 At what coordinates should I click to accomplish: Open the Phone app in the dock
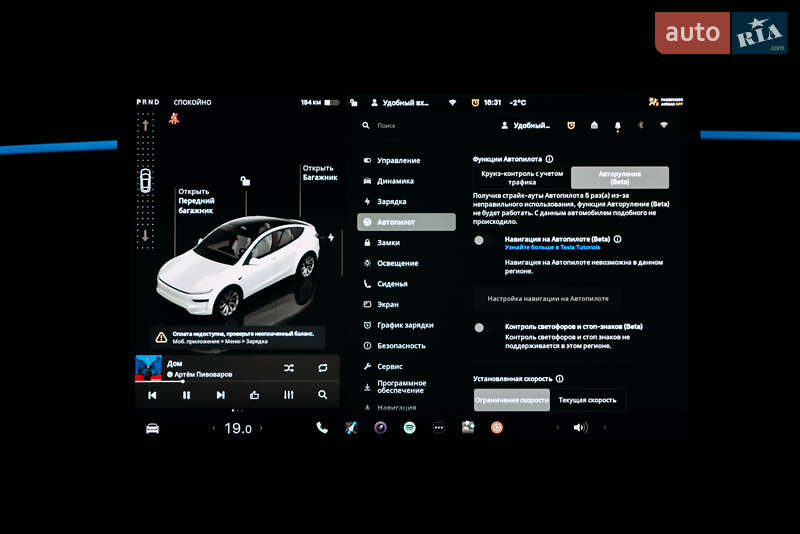click(x=322, y=427)
